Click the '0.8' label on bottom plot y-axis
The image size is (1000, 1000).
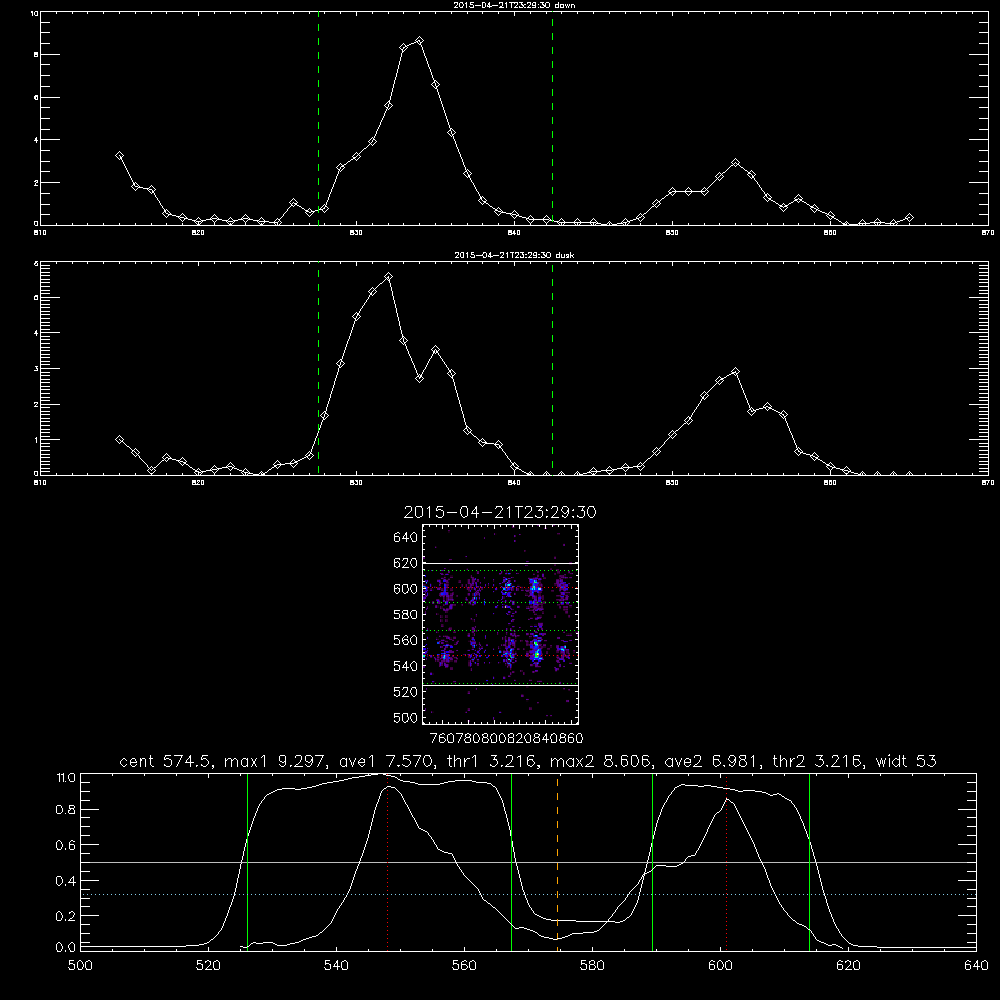[66, 809]
